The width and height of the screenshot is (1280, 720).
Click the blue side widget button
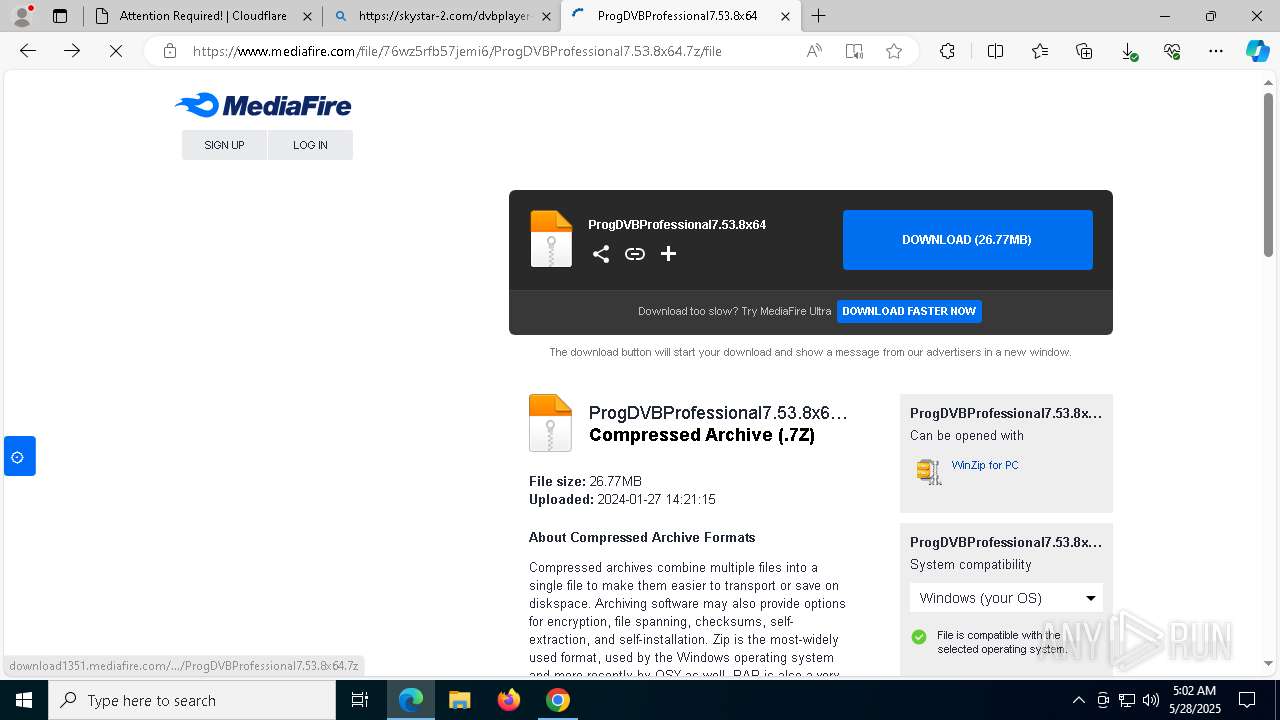19,456
